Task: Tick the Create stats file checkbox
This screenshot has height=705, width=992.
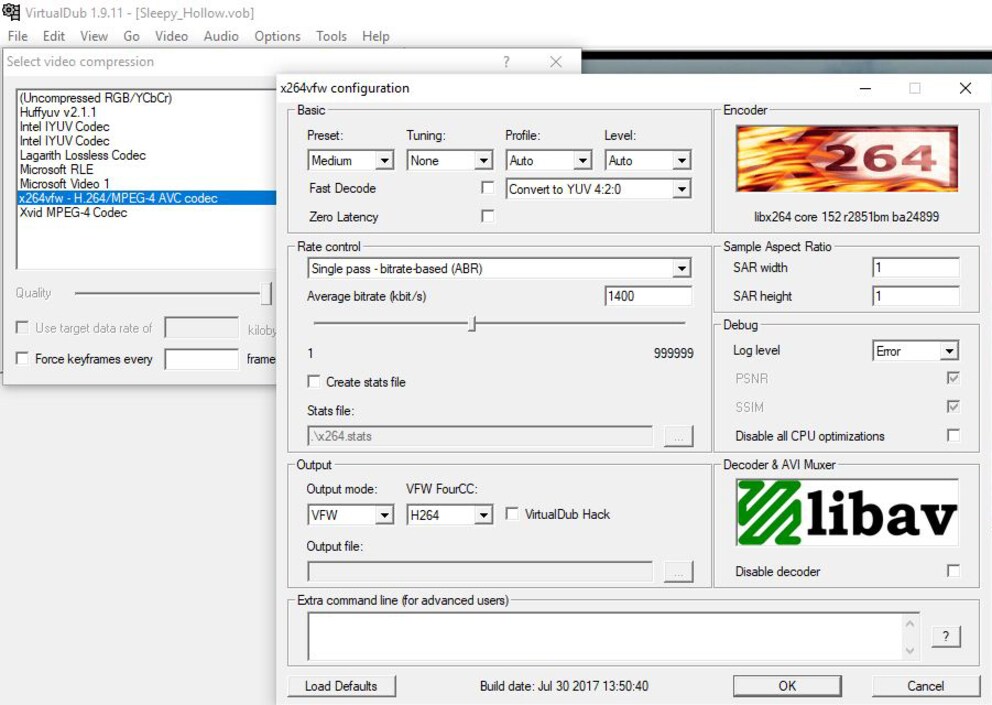Action: [313, 381]
